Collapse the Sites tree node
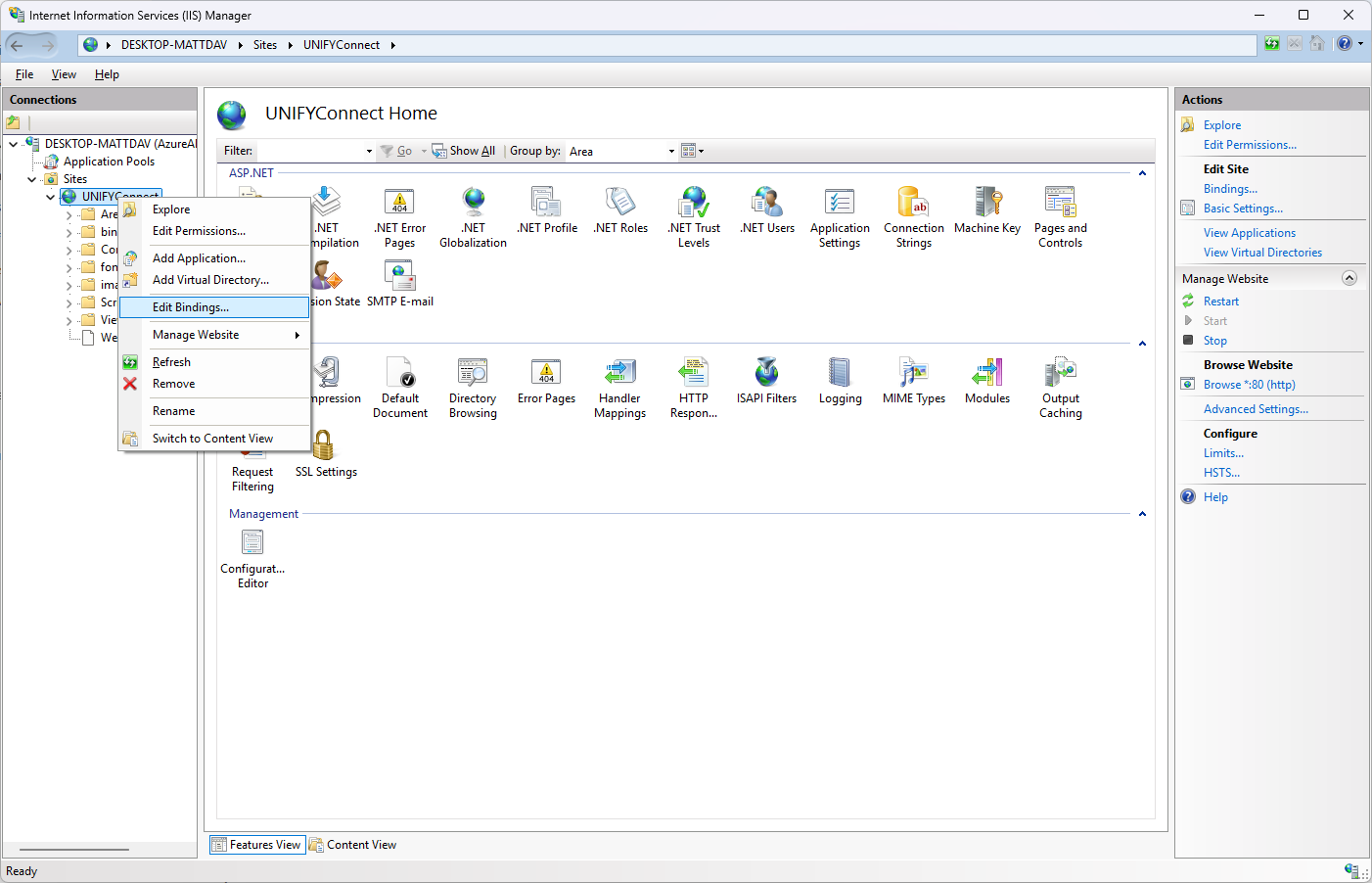 31,179
